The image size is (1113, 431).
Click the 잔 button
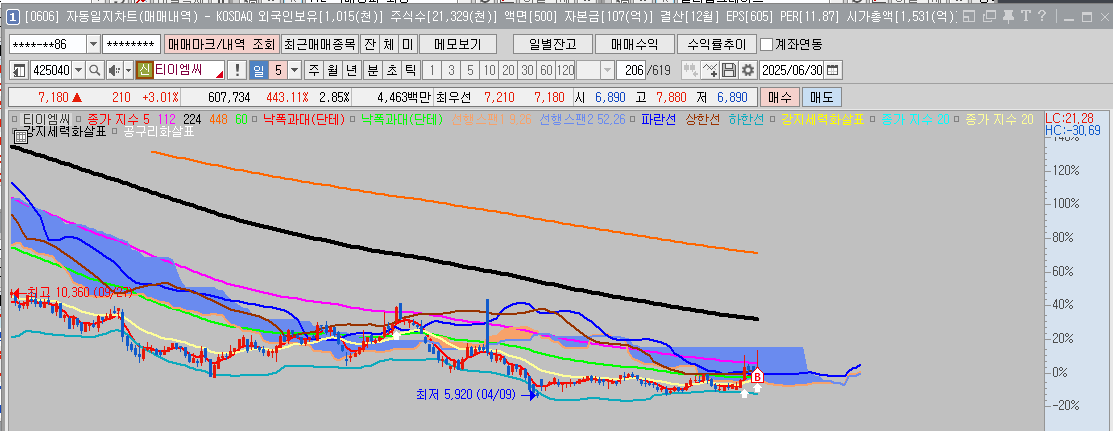(369, 45)
